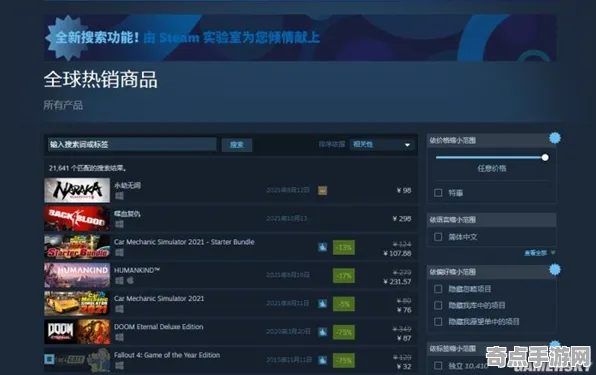This screenshot has height=375, width=596.
Task: Enable the 特惠 special offers checkbox
Action: coord(438,193)
